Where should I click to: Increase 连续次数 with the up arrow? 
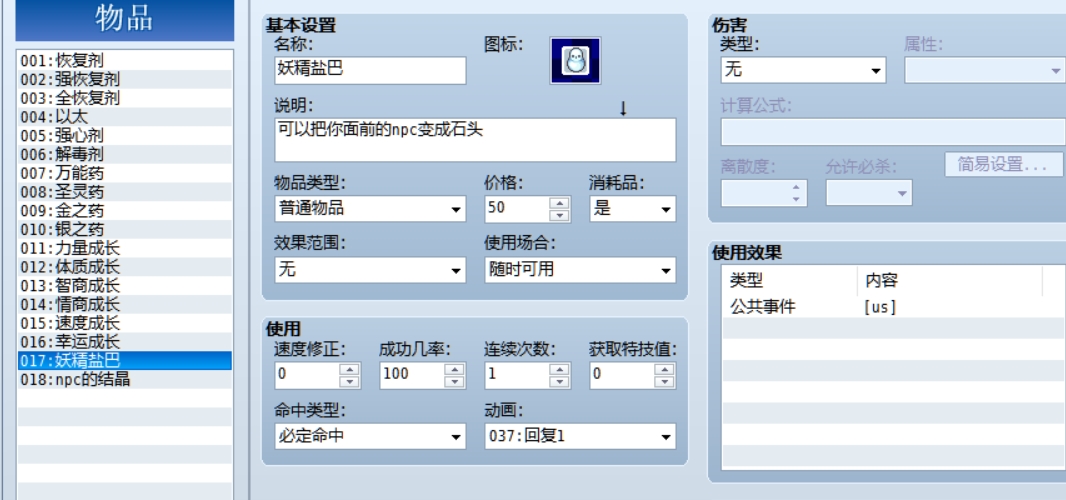coord(559,369)
